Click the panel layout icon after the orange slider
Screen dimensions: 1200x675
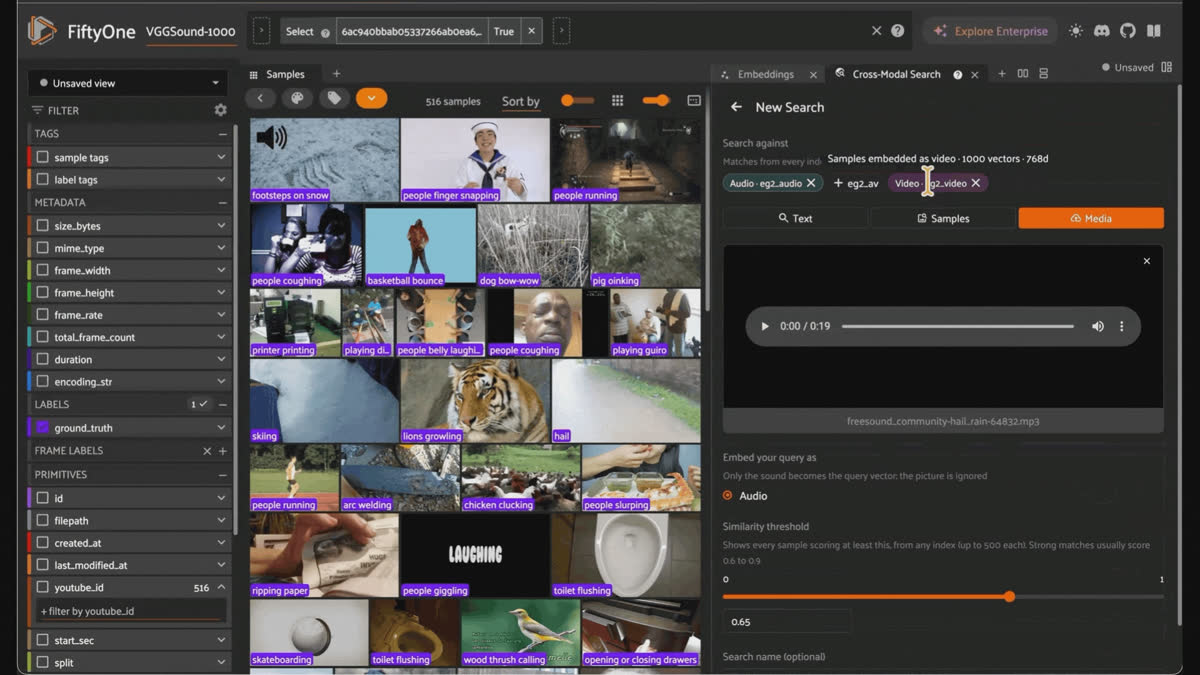point(694,100)
